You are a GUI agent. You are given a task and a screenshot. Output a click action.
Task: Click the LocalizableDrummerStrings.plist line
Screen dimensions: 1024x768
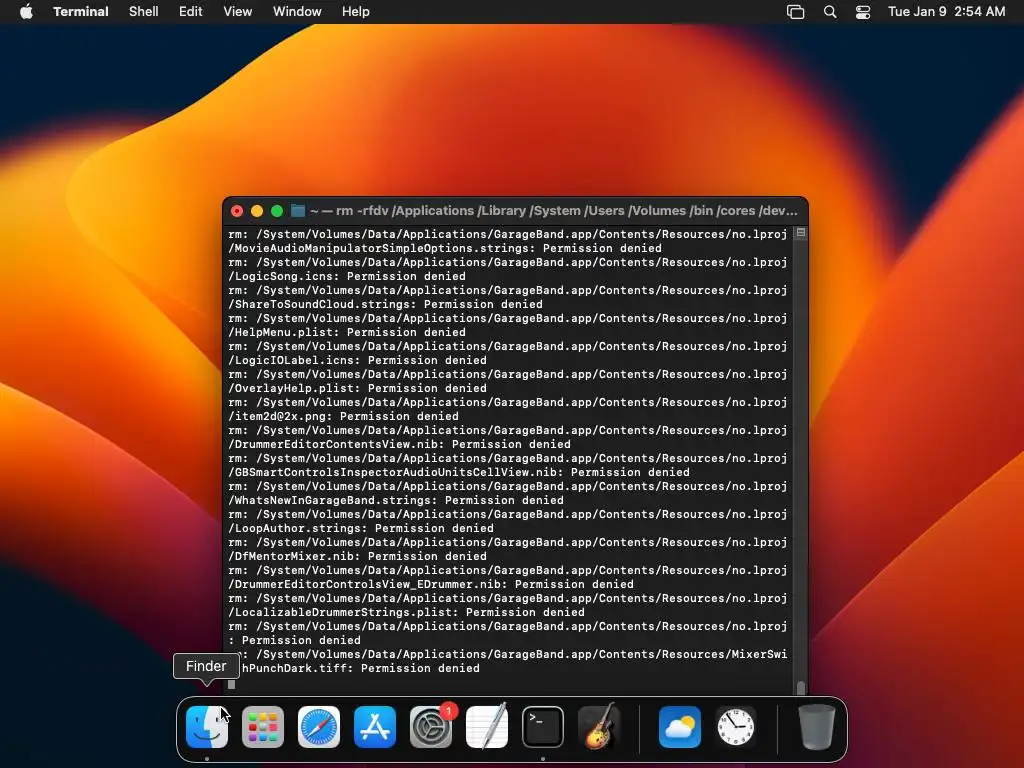tap(406, 613)
